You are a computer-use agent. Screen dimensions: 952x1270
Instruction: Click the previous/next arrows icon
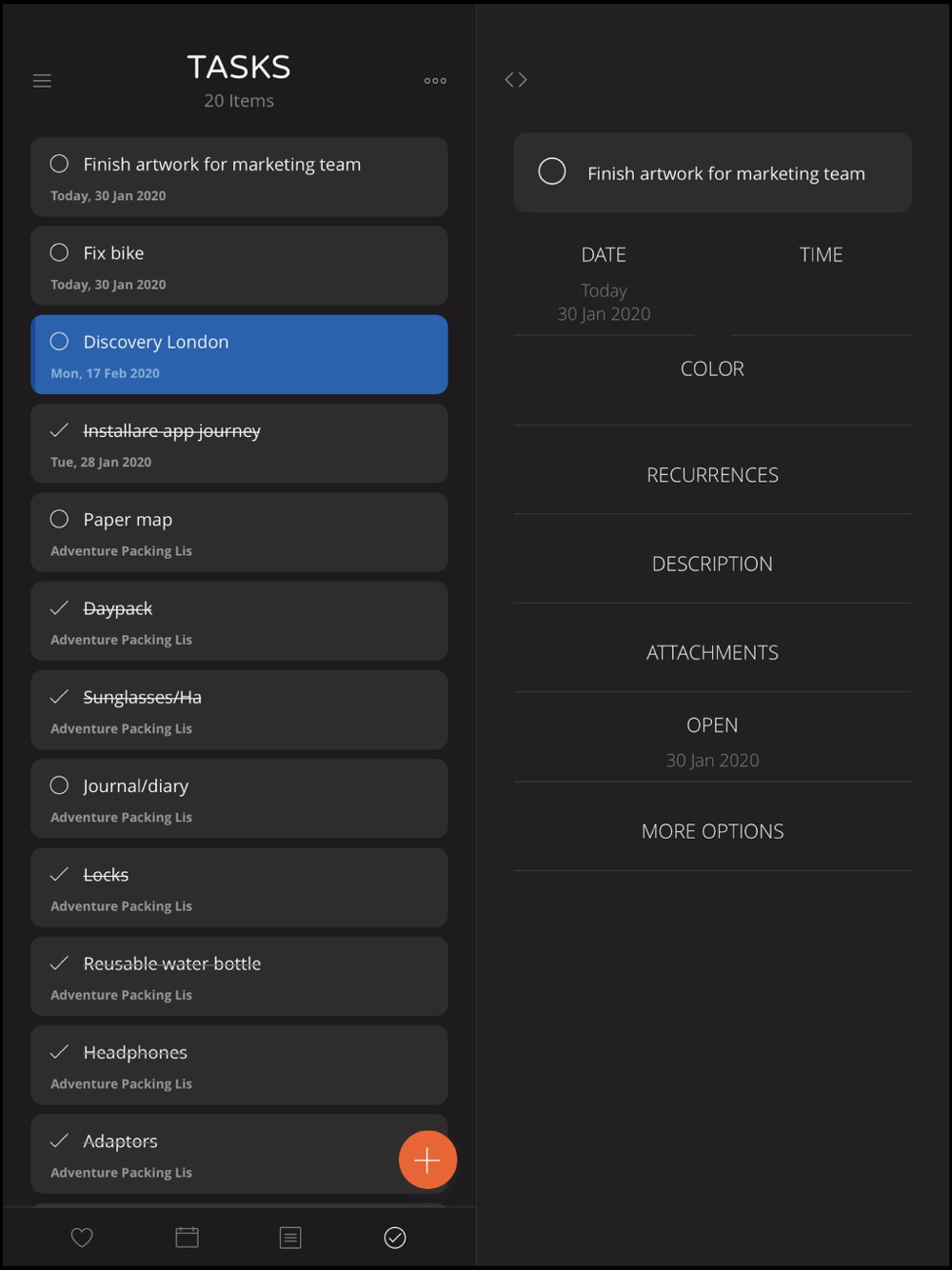pyautogui.click(x=516, y=80)
